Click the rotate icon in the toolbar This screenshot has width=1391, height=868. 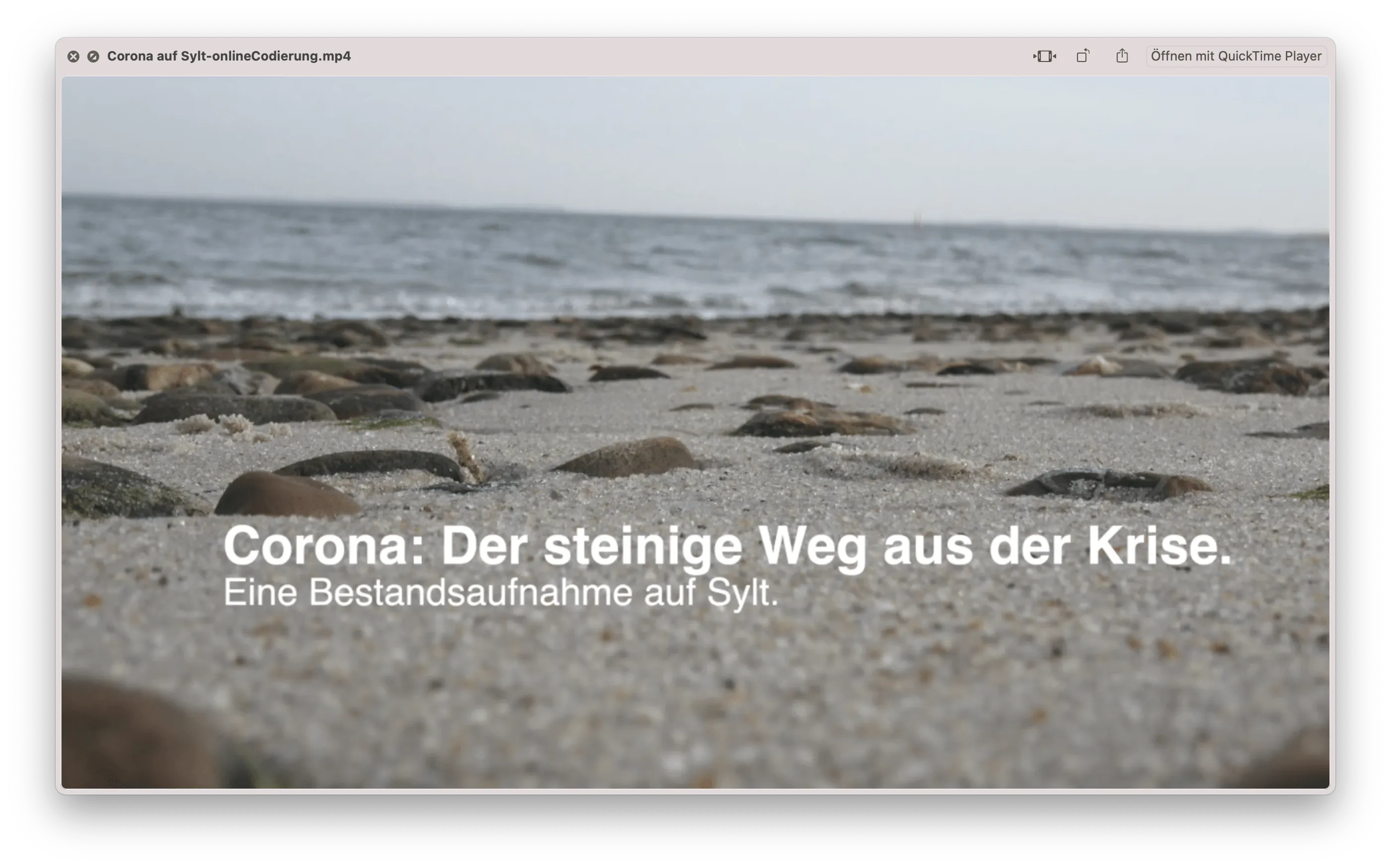point(1083,56)
